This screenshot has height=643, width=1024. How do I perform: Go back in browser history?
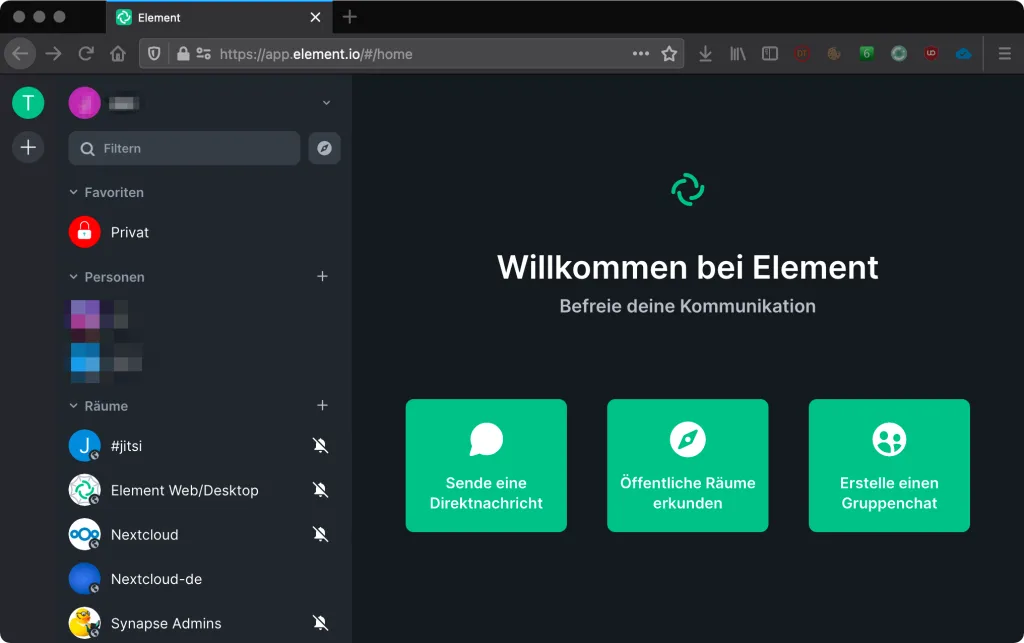[x=20, y=54]
